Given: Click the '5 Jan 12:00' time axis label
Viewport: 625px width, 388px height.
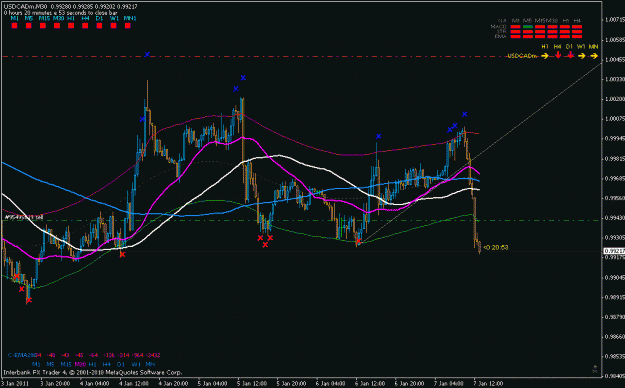Looking at the screenshot, I should tap(252, 384).
